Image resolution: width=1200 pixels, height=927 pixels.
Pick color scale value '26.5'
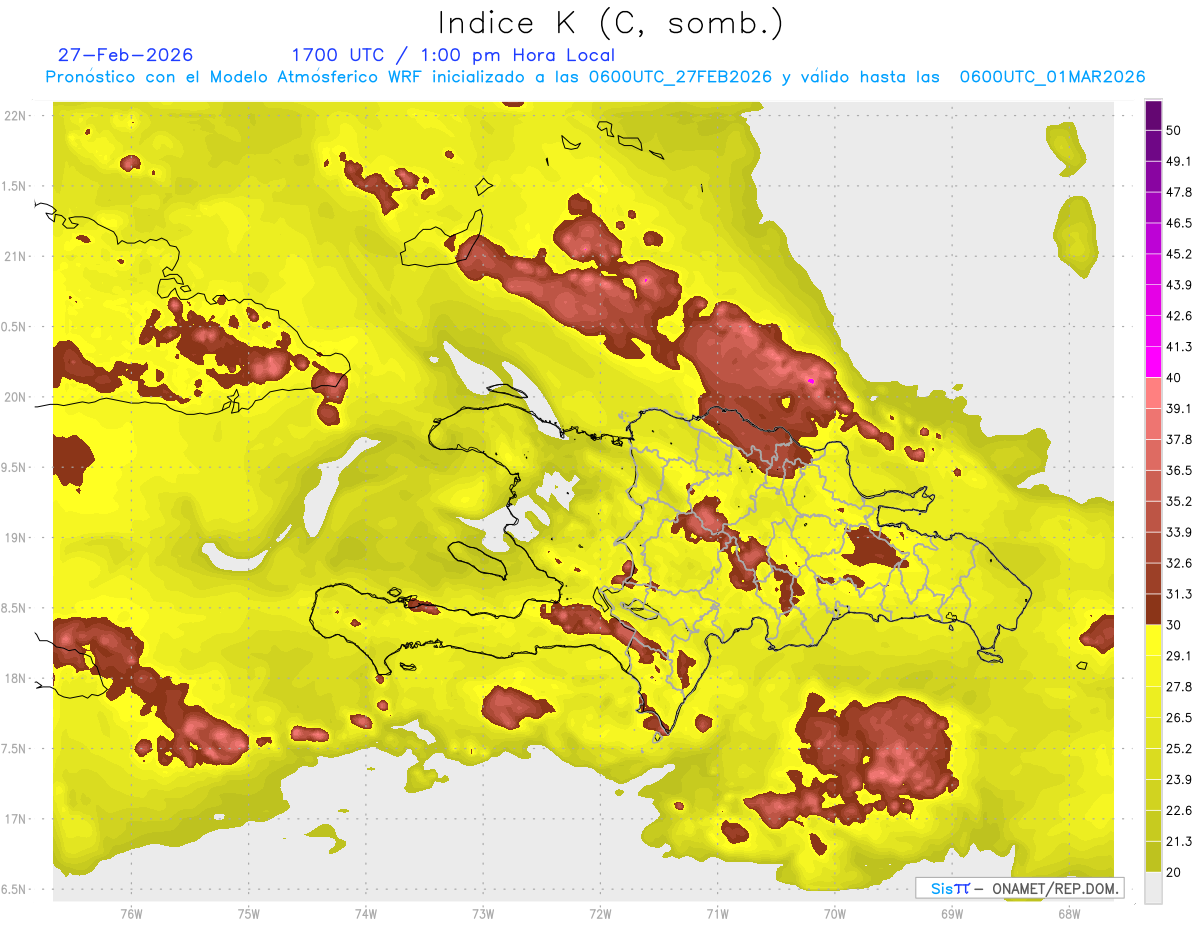pos(1179,718)
